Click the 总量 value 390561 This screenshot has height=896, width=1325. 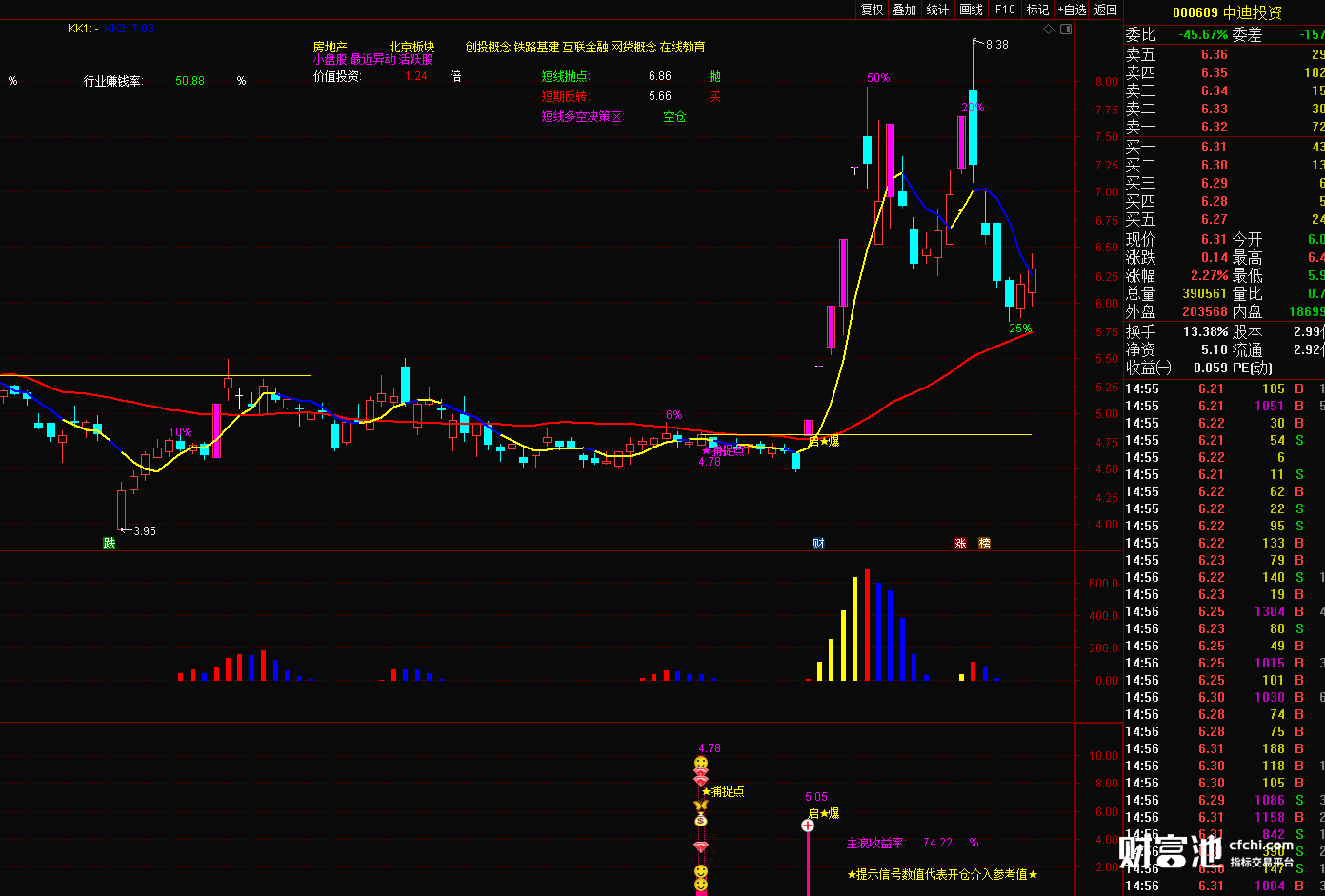[x=1205, y=294]
